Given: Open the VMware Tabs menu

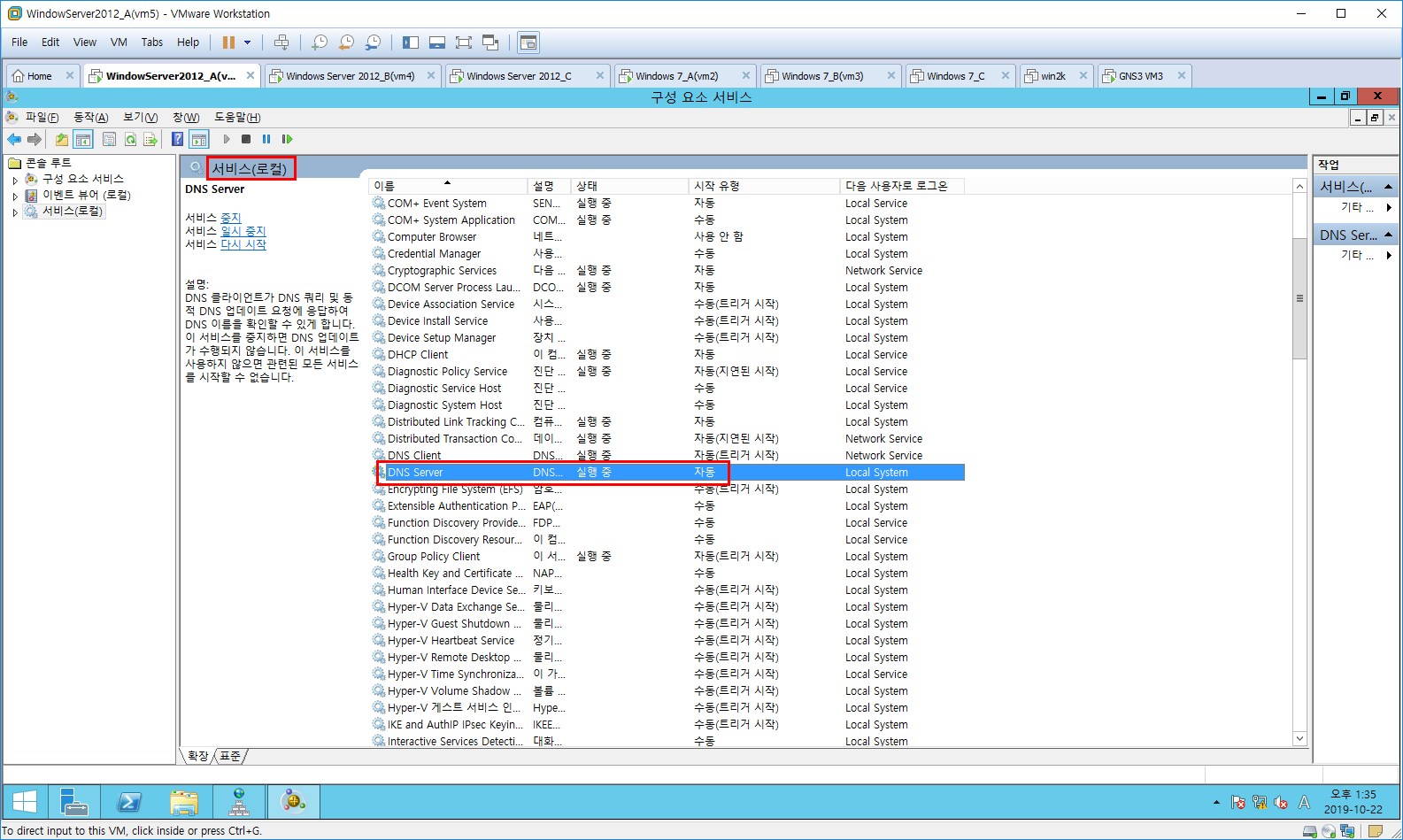Looking at the screenshot, I should point(152,42).
